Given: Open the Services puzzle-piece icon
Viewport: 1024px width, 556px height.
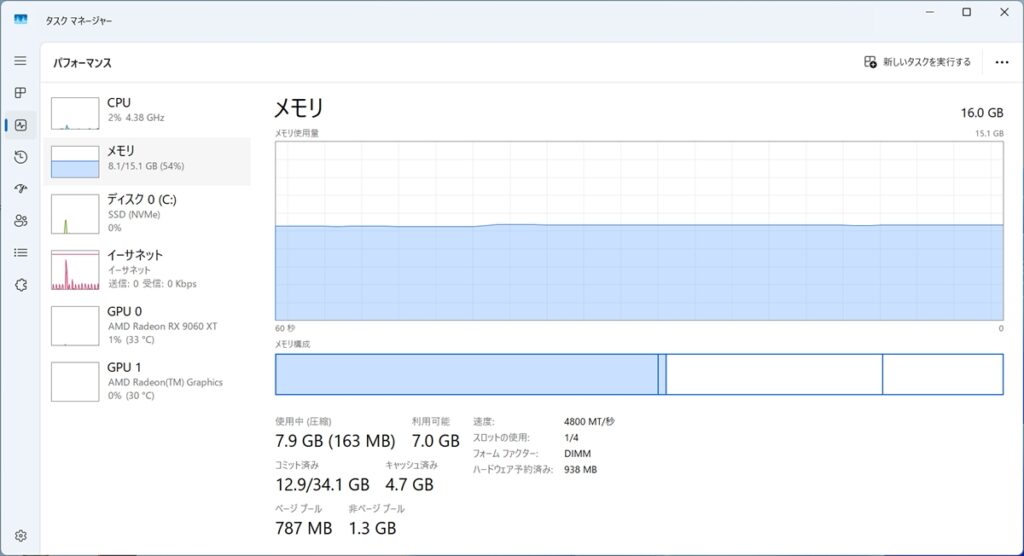Looking at the screenshot, I should (20, 285).
